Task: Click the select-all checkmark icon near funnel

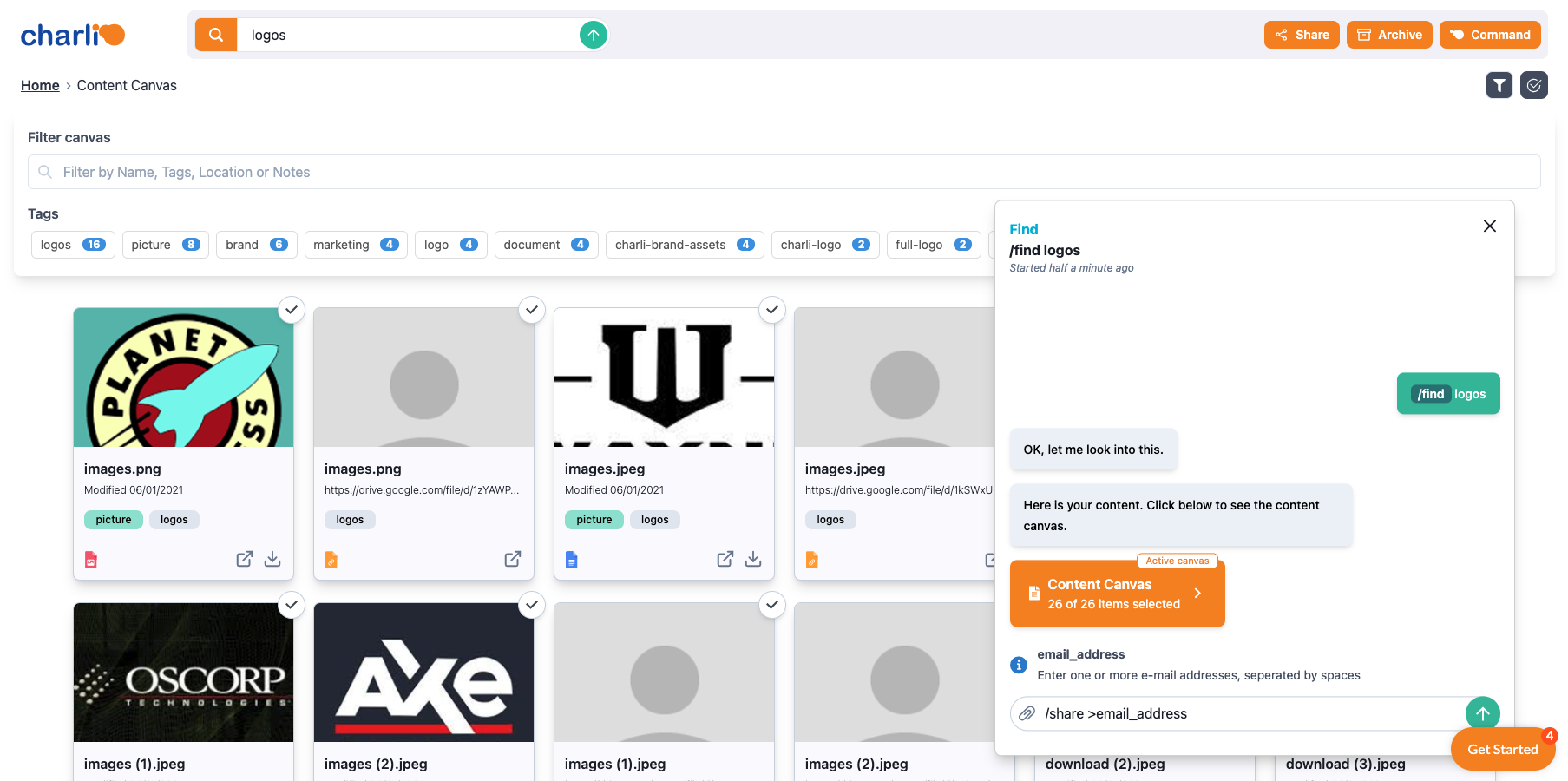Action: click(1534, 85)
